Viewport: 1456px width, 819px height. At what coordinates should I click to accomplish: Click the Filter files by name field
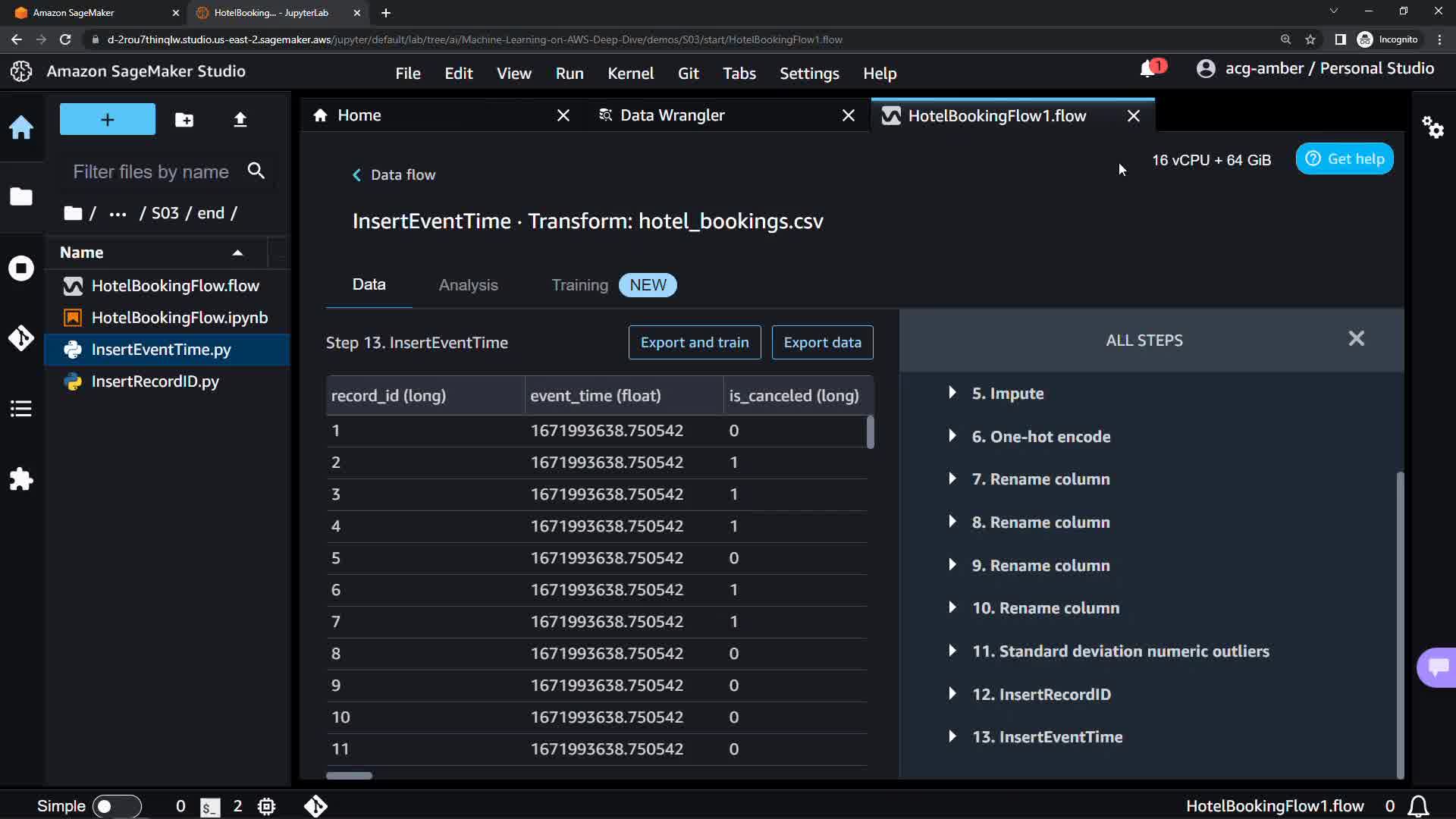[x=152, y=172]
